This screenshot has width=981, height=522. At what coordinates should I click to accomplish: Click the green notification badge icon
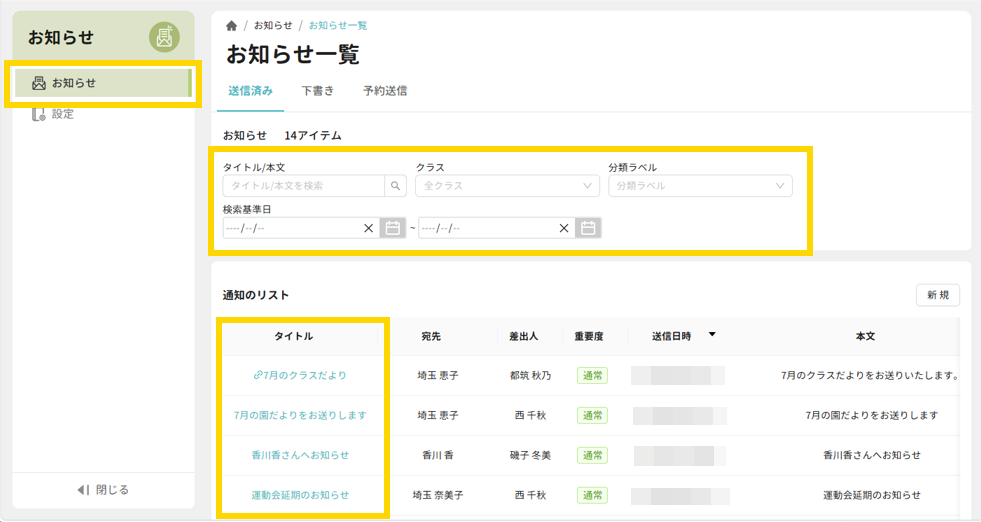pyautogui.click(x=164, y=37)
